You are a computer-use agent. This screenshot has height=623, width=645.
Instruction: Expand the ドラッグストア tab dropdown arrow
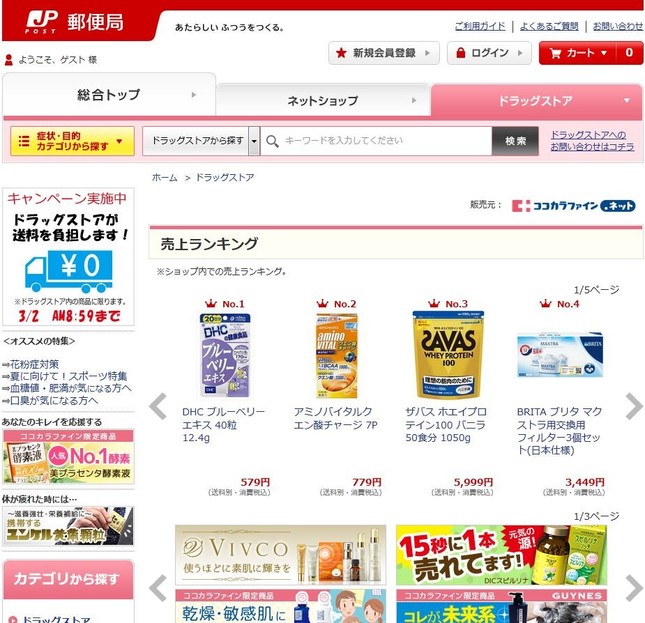(627, 100)
